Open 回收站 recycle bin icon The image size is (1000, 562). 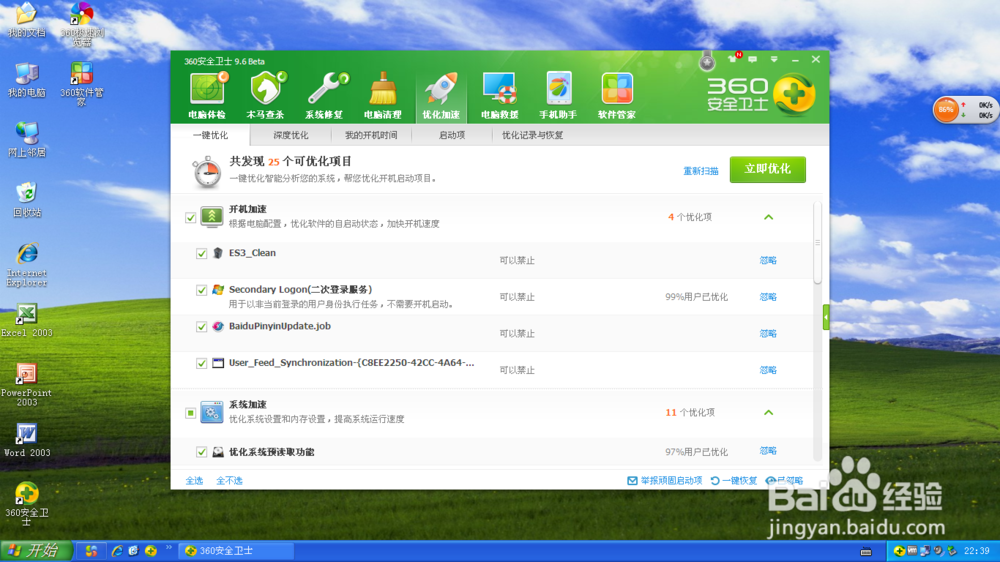26,199
